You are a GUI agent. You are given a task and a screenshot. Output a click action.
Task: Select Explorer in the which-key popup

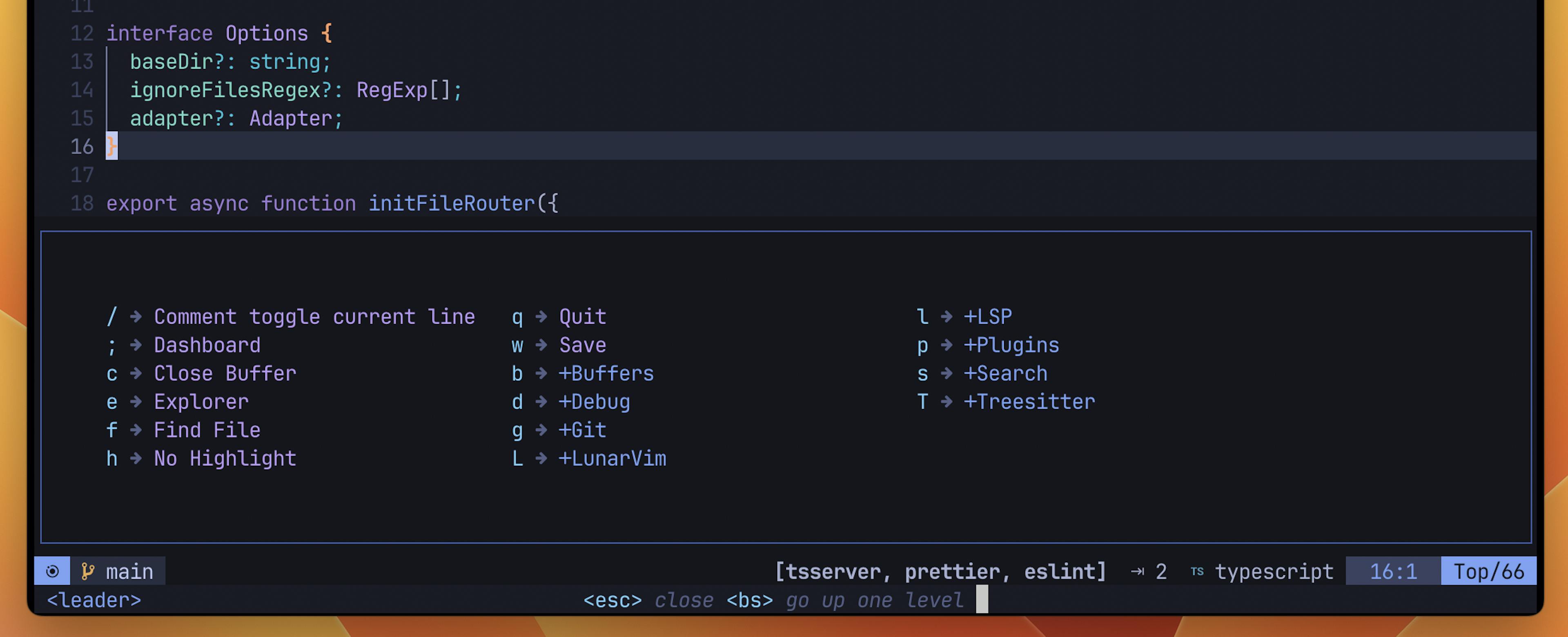(x=201, y=401)
